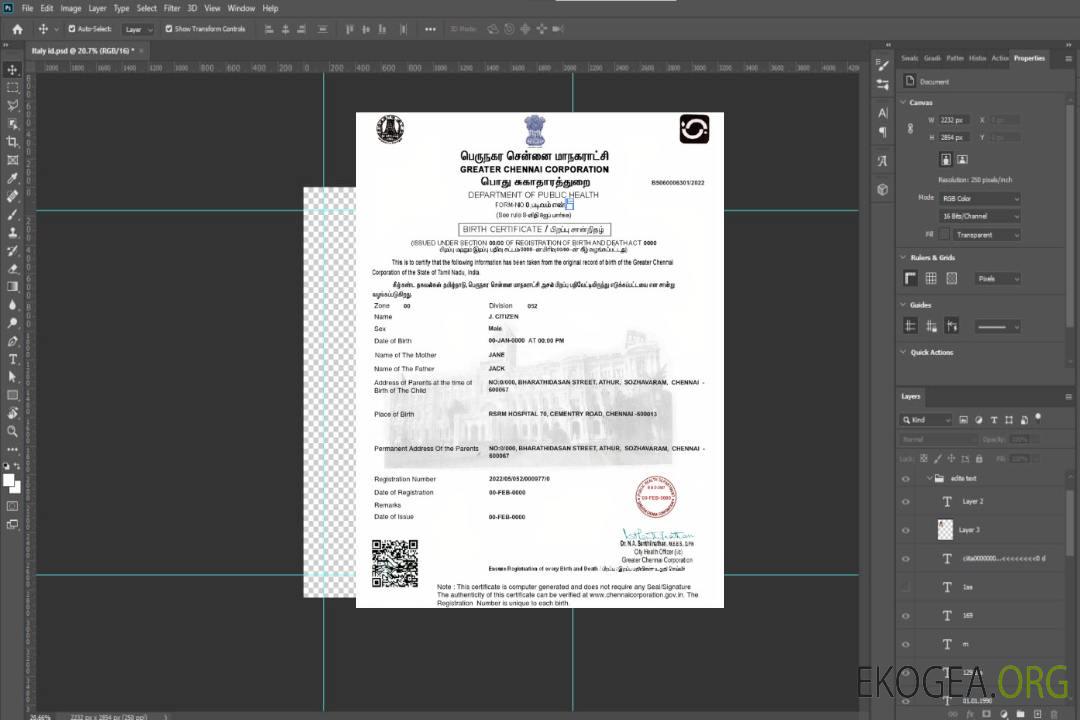Collapse the Quick Actions section
Image resolution: width=1080 pixels, height=720 pixels.
903,352
